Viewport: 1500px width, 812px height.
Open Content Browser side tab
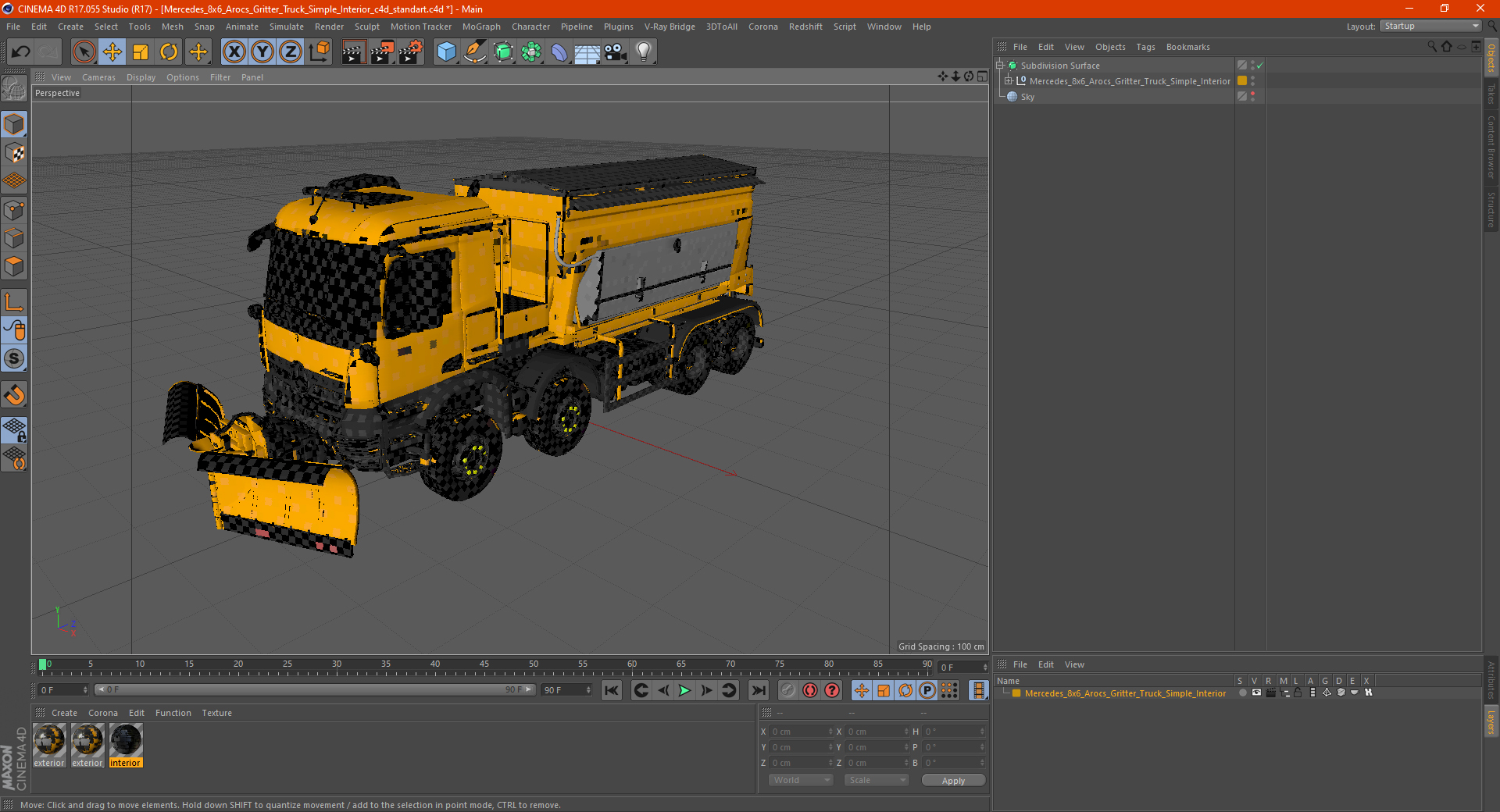(1491, 147)
